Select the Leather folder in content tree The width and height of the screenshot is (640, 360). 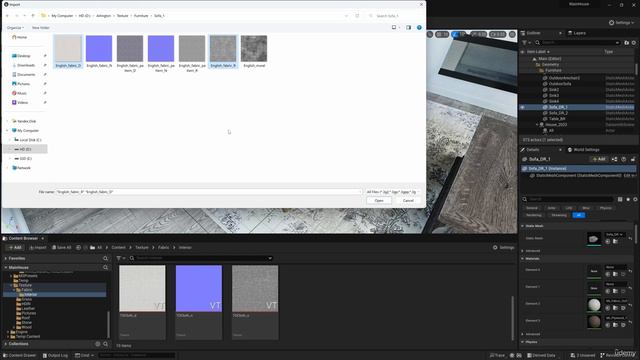(x=27, y=309)
